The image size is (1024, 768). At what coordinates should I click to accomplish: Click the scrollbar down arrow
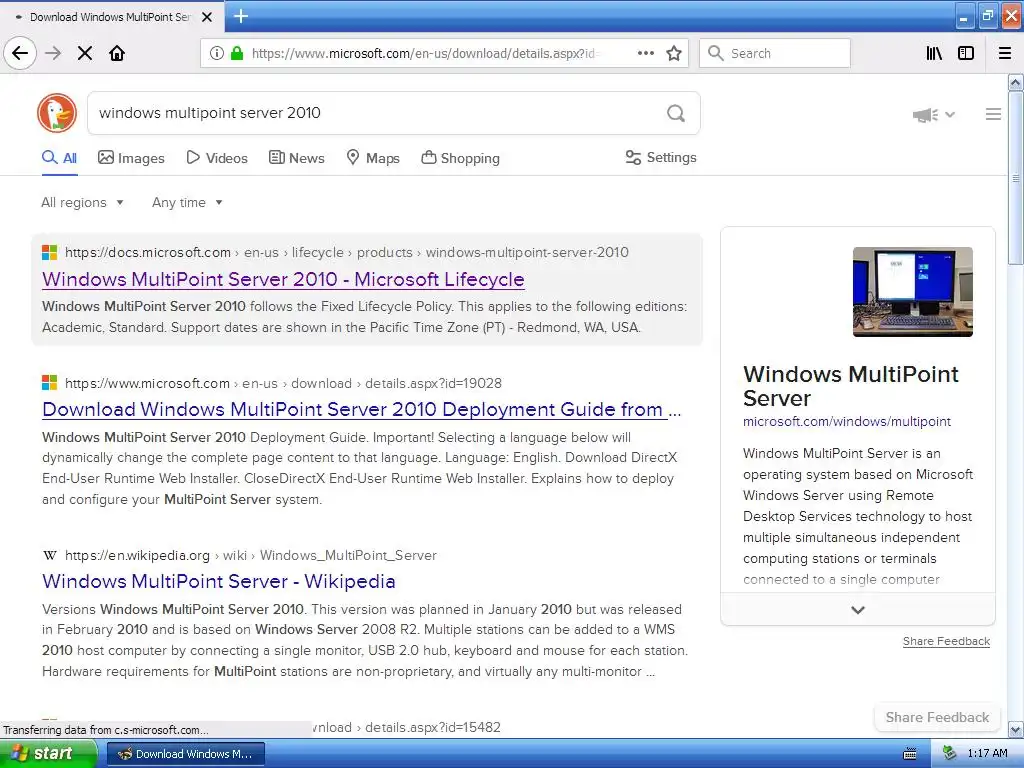click(x=1015, y=729)
